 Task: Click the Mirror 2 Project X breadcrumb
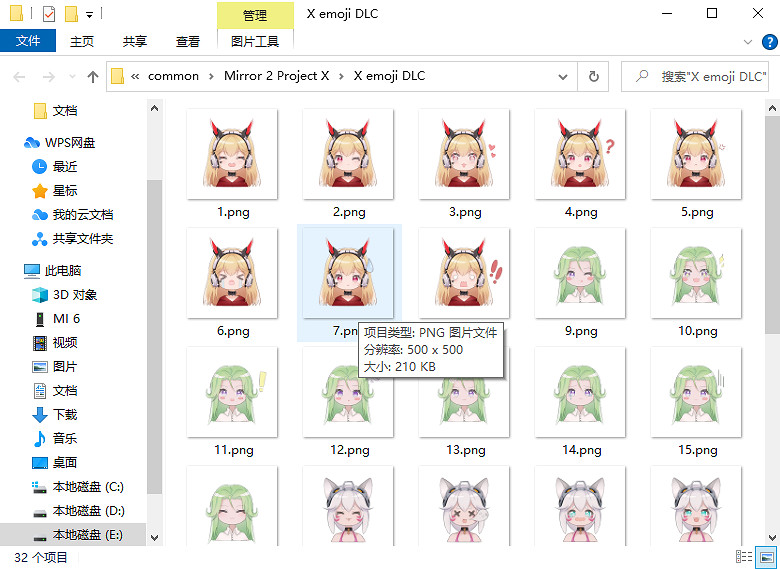[277, 76]
